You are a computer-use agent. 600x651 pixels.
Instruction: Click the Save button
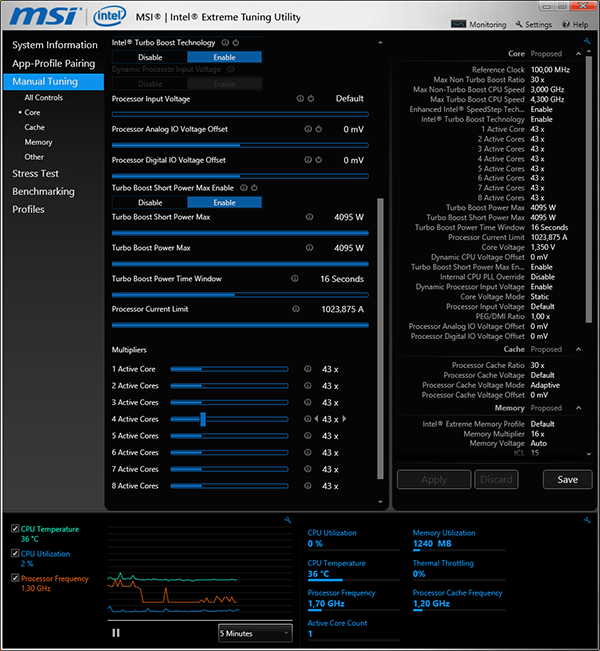(567, 480)
